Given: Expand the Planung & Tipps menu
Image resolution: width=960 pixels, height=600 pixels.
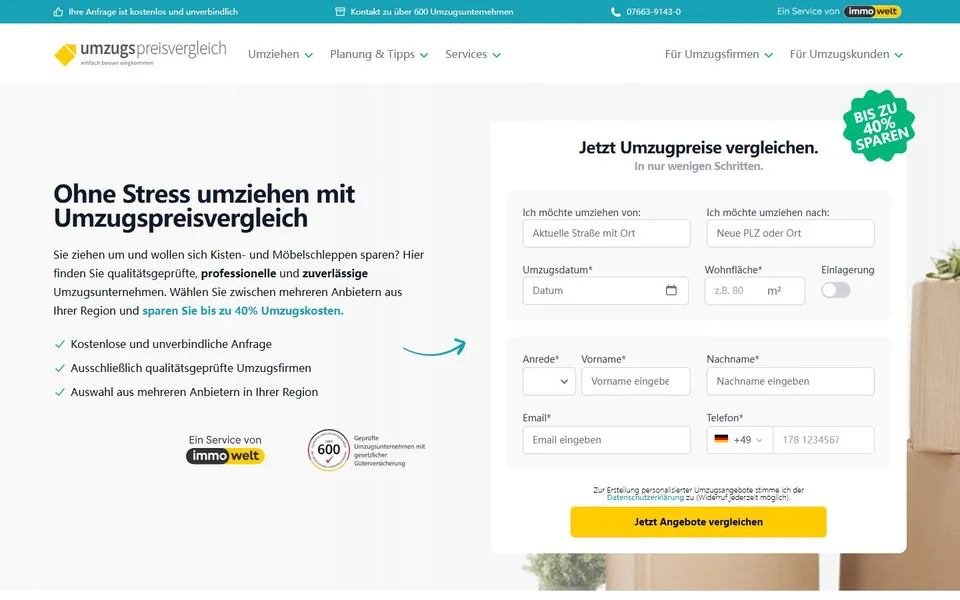Looking at the screenshot, I should click(379, 54).
